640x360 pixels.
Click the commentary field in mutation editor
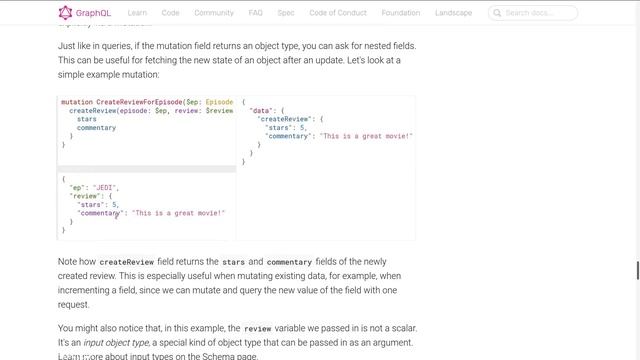(96, 128)
